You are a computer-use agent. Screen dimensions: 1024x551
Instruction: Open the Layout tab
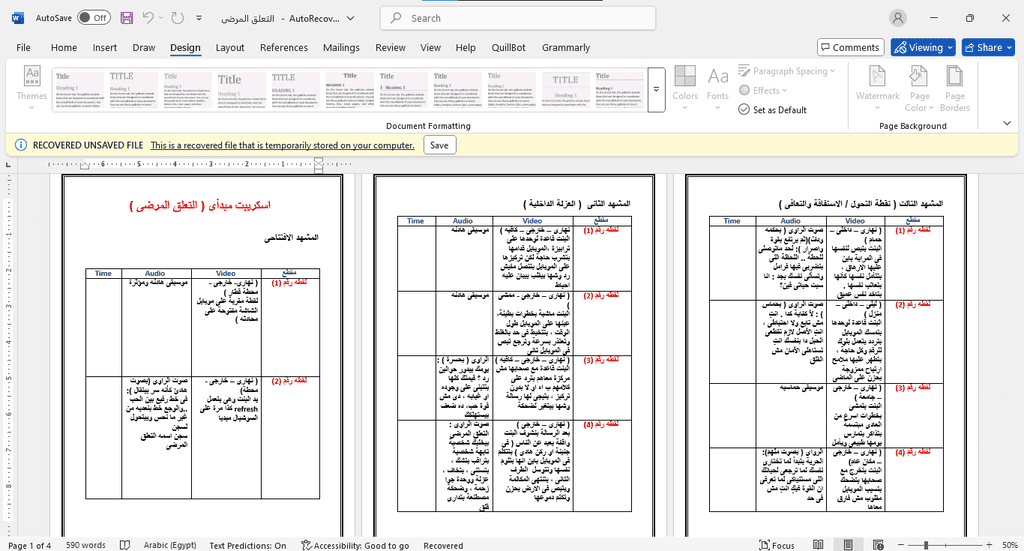(x=230, y=47)
